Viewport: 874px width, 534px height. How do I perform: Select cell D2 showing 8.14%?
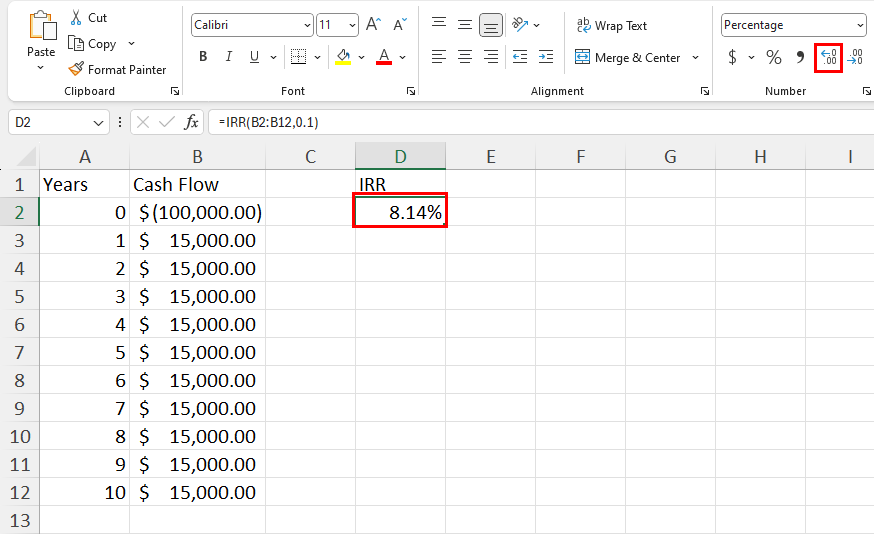tap(400, 212)
